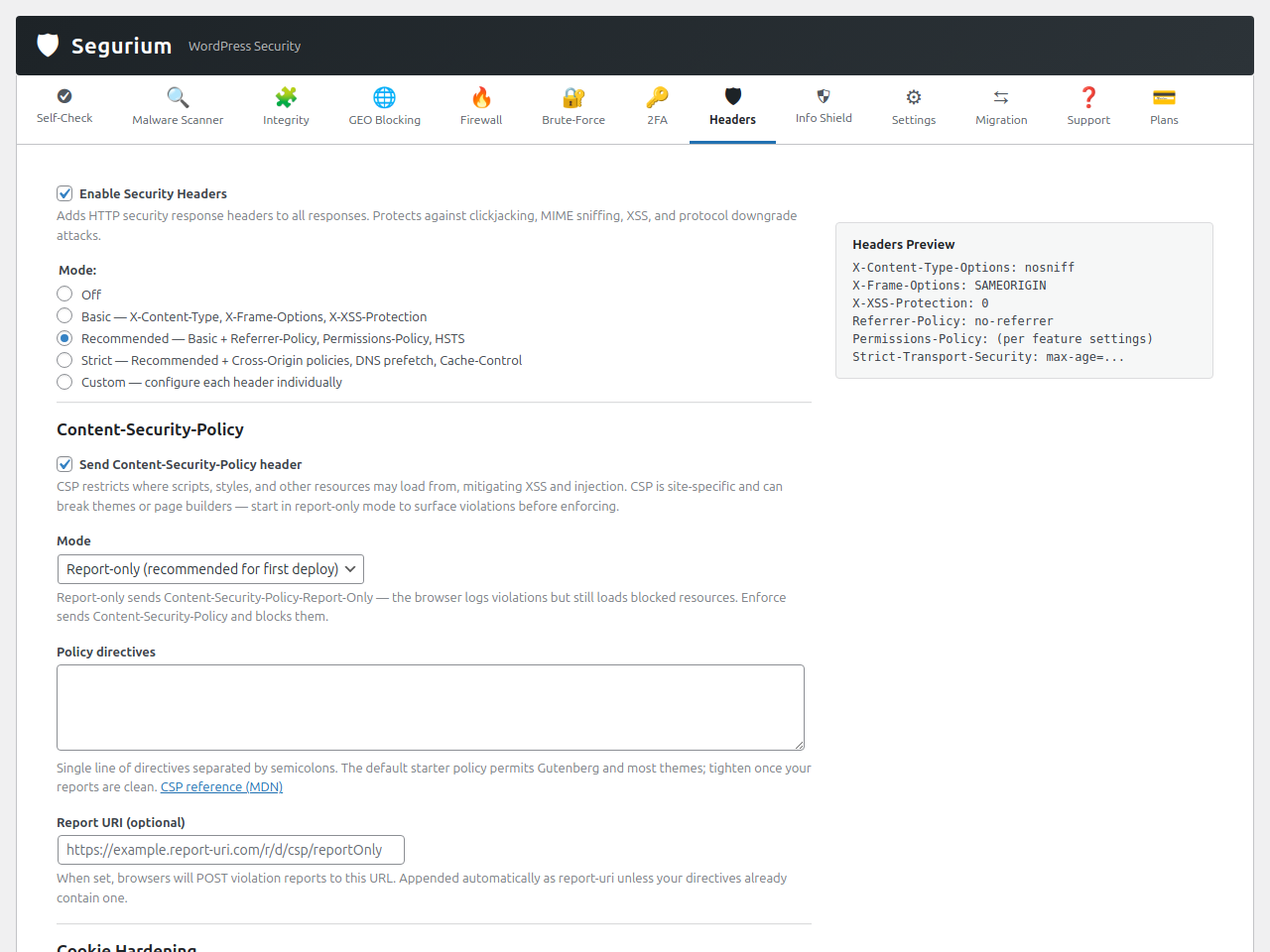Select Custom mode radio button

coord(64,381)
